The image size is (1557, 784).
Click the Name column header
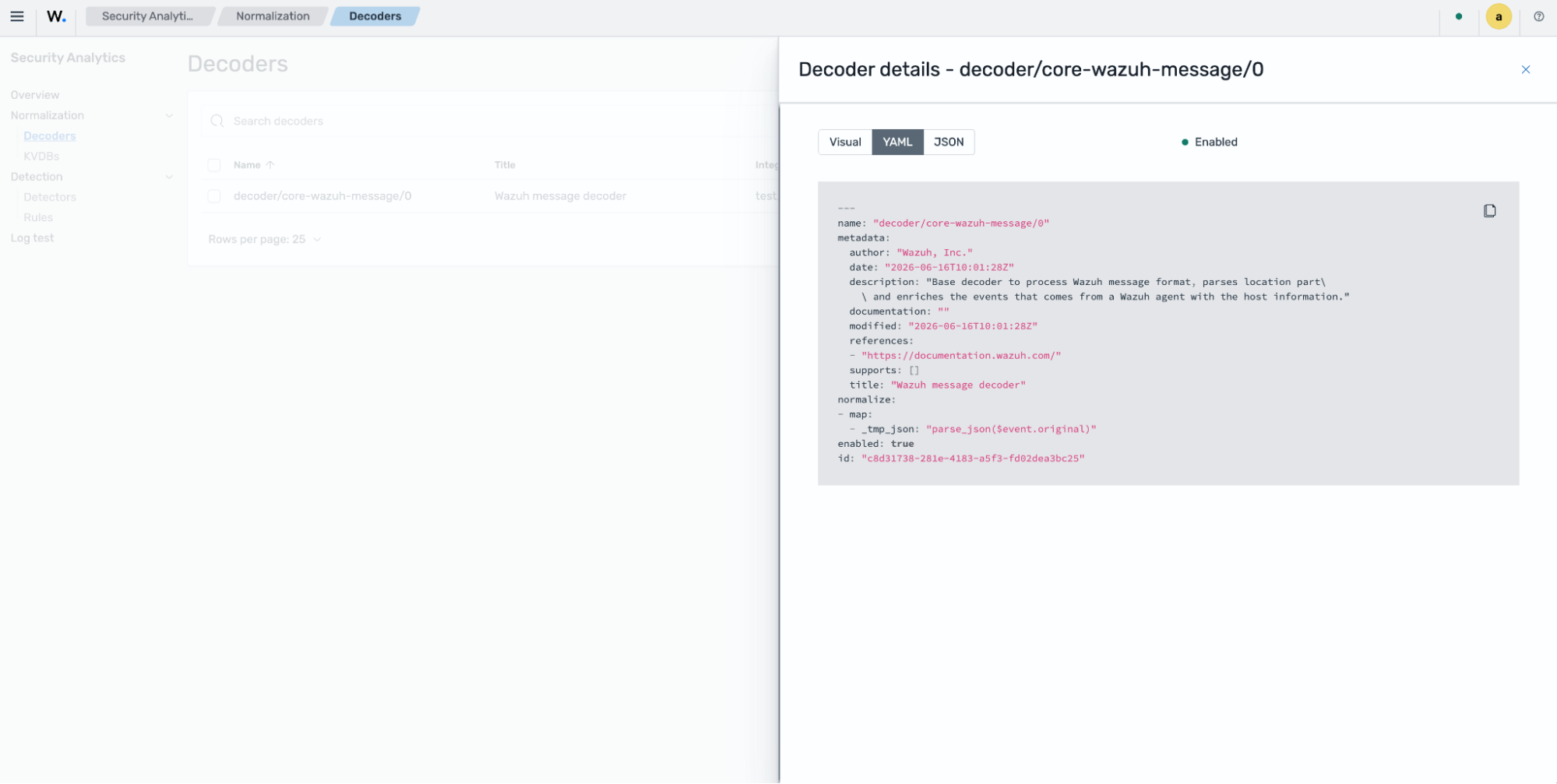coord(247,165)
